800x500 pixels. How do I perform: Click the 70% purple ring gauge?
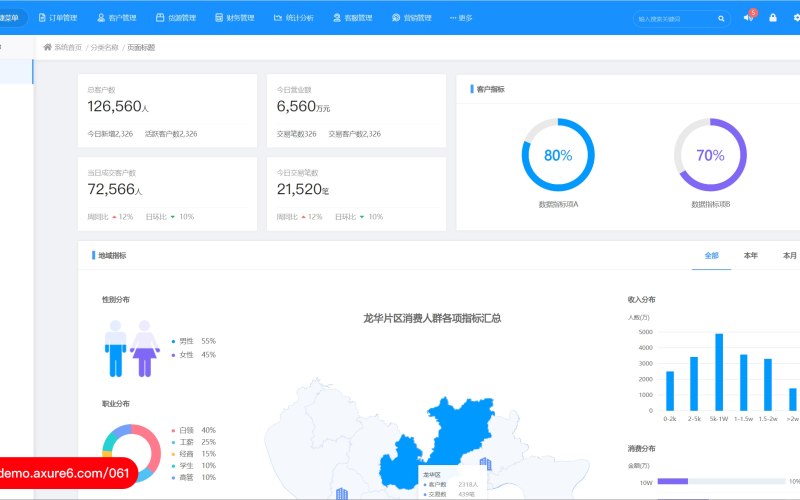pos(710,155)
